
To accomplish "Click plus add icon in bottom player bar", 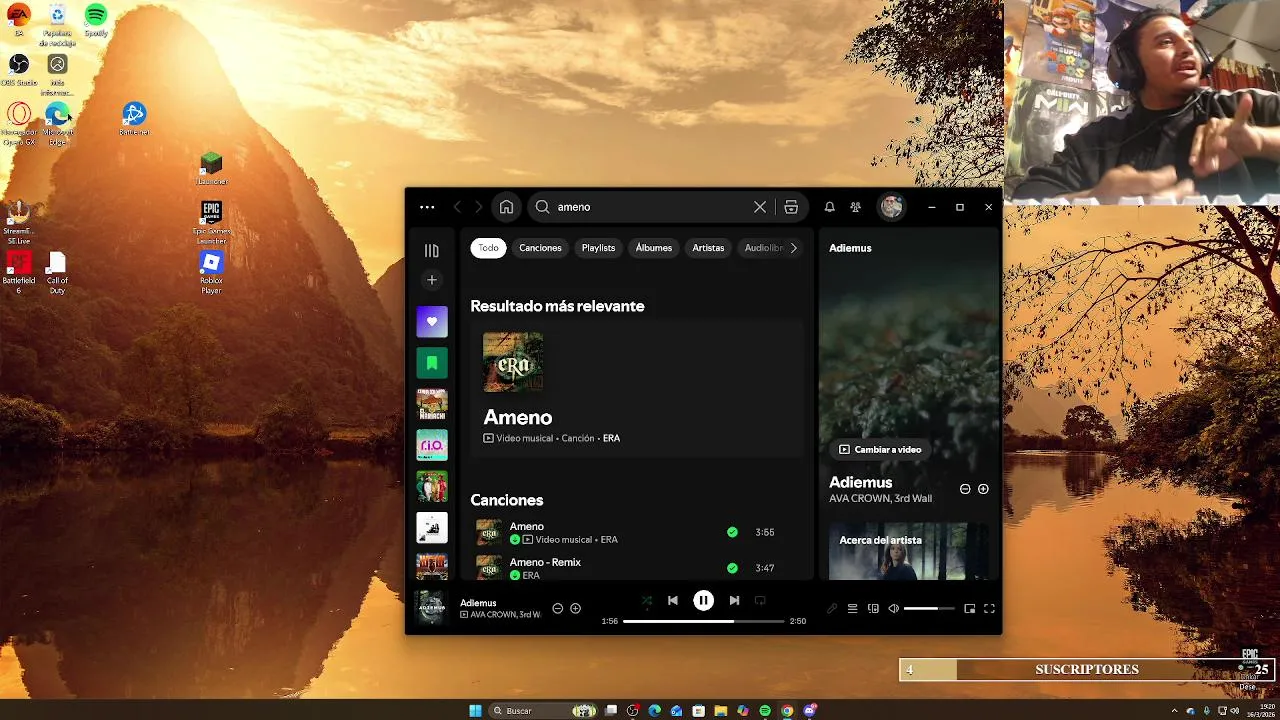I will tap(575, 608).
